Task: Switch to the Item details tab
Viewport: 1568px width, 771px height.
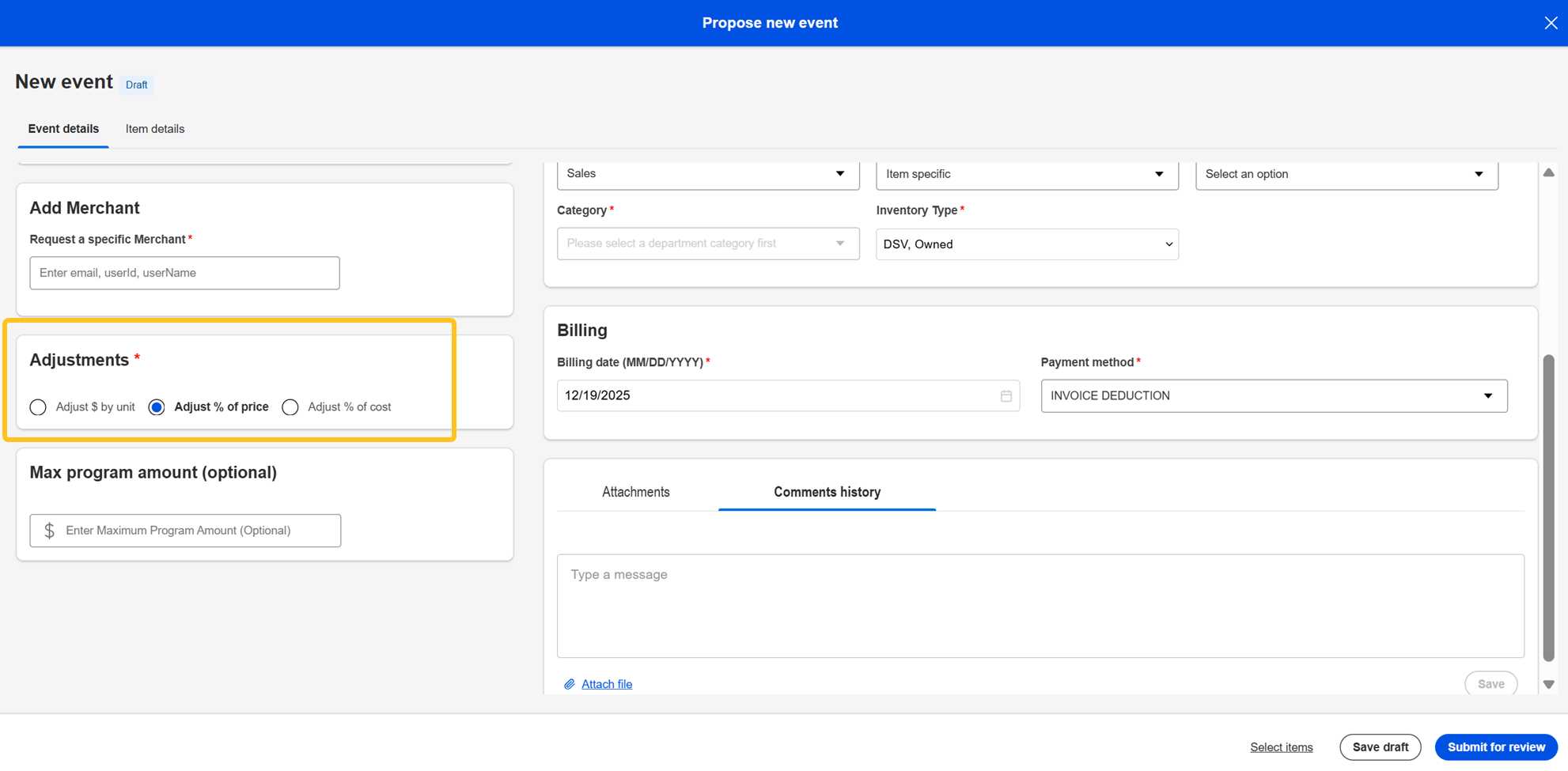Action: point(155,129)
